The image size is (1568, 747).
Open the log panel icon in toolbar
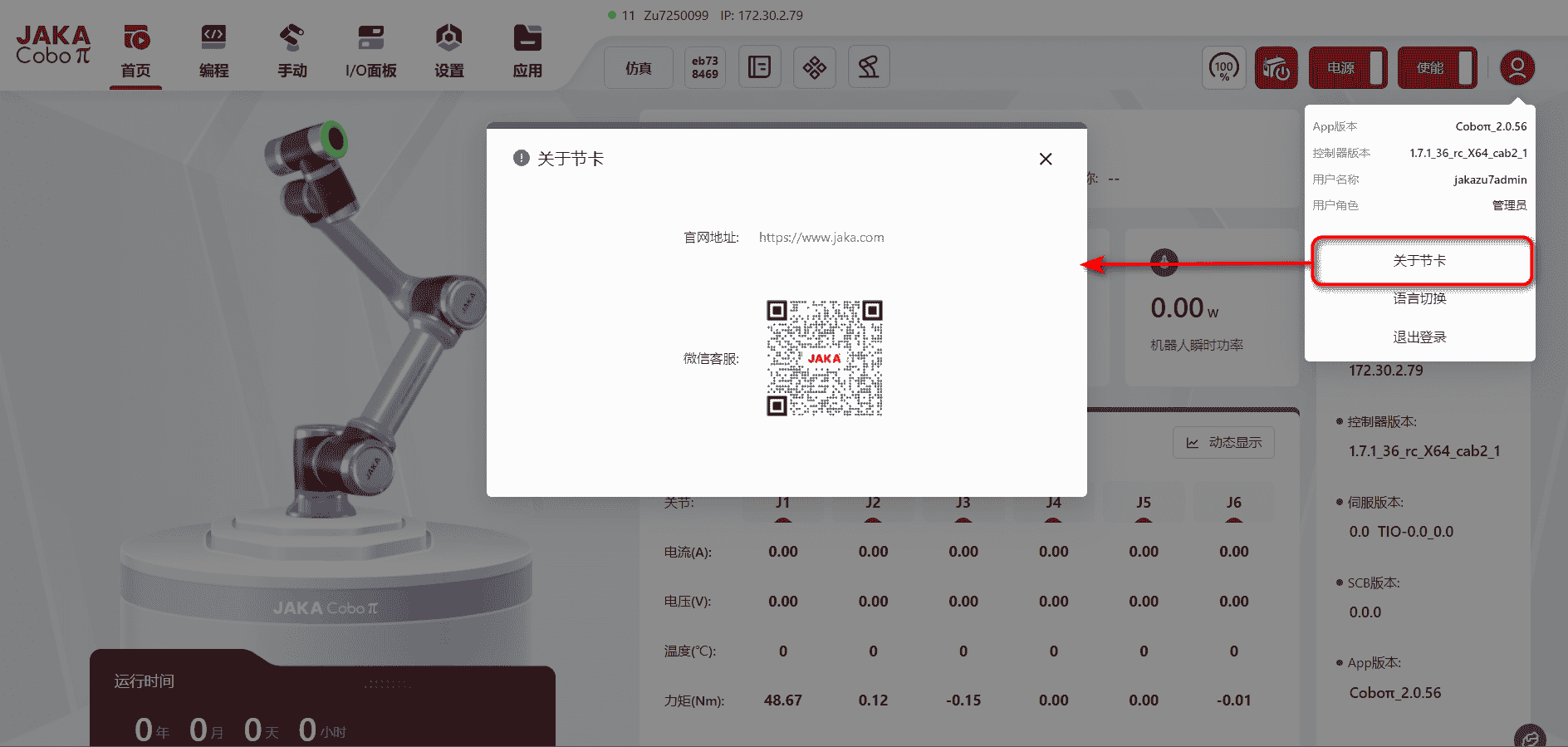tap(759, 67)
